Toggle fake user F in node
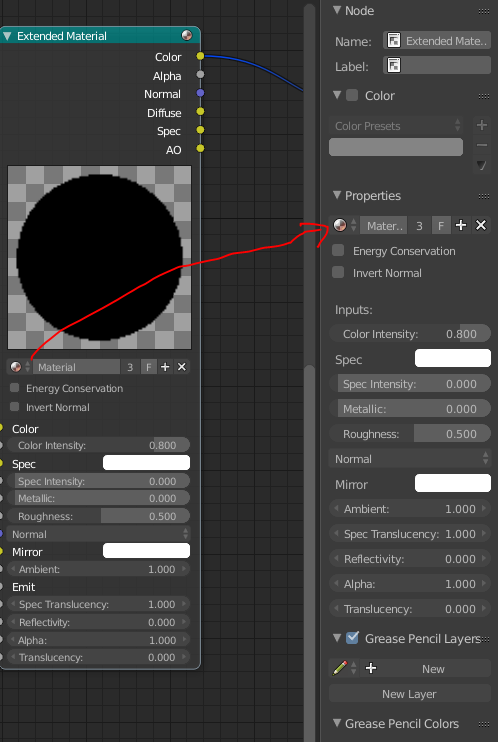 [x=149, y=367]
